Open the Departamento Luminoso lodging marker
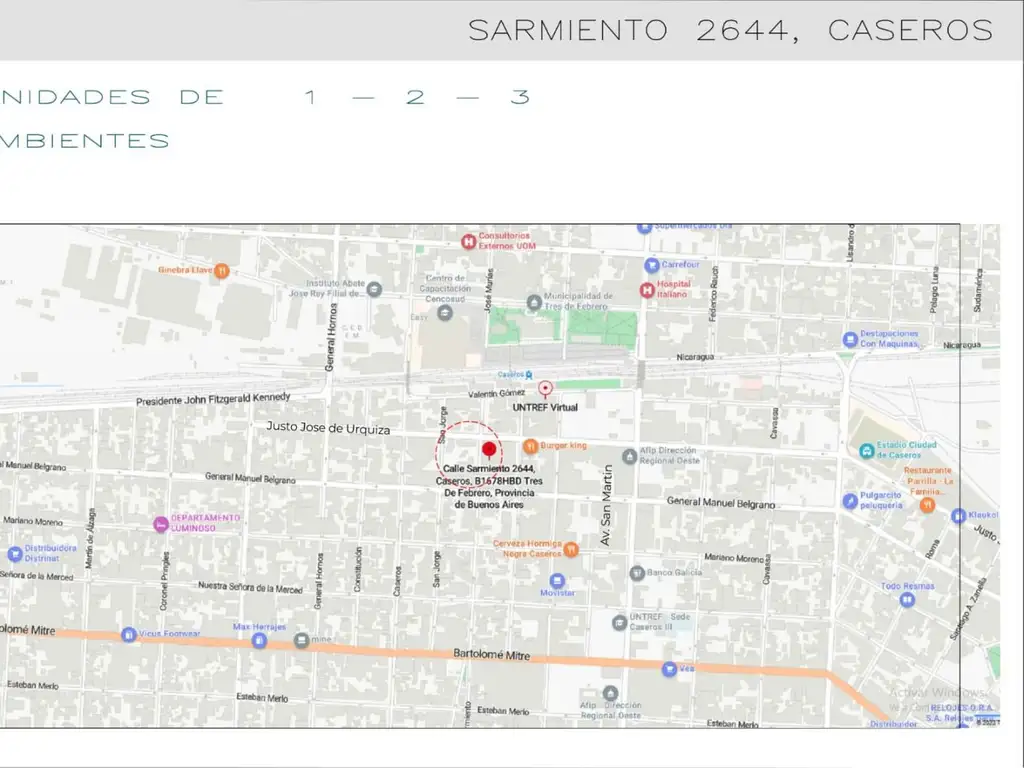The height and width of the screenshot is (768, 1024). 160,524
